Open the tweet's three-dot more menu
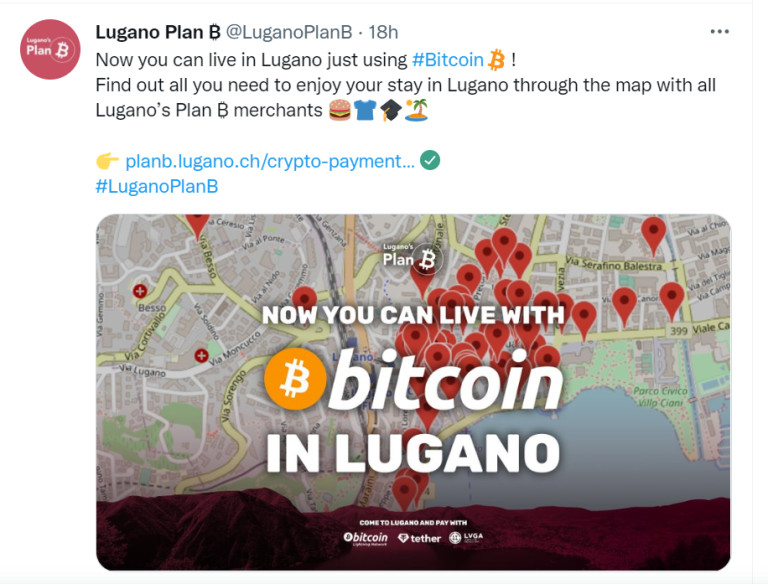 (719, 32)
